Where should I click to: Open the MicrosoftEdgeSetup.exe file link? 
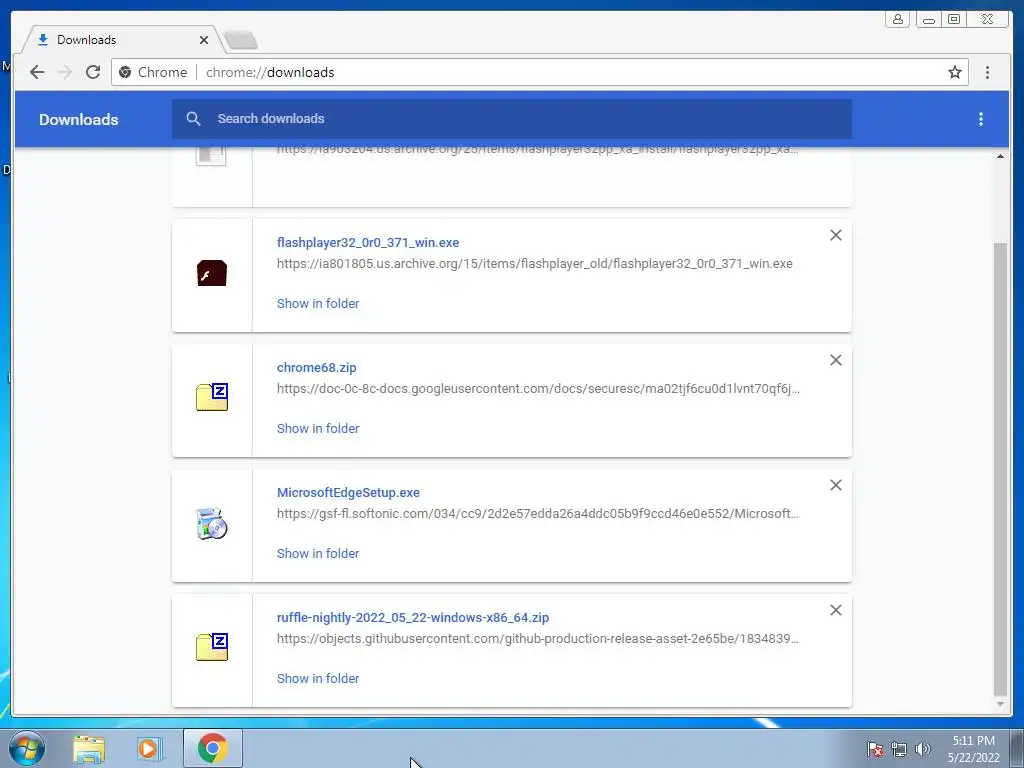[x=348, y=492]
